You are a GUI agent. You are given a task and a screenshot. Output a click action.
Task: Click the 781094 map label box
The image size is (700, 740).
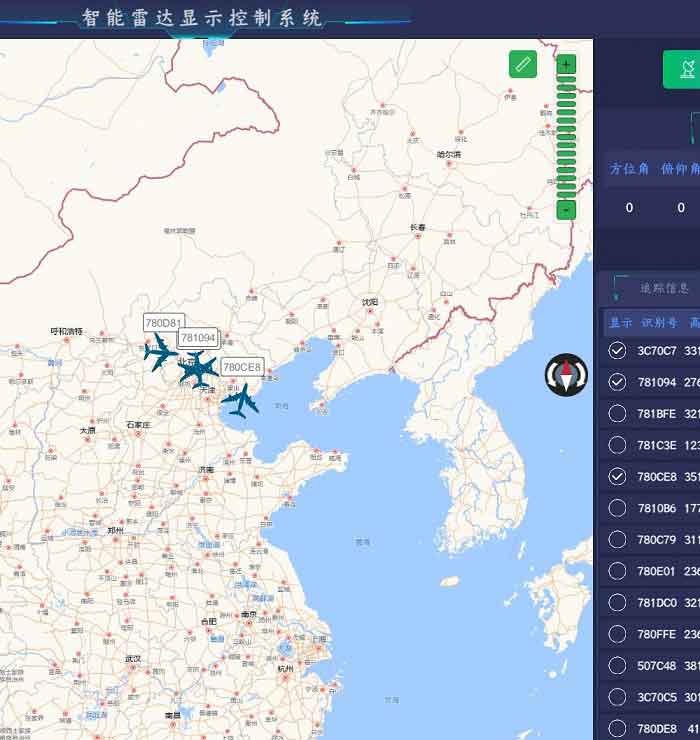[x=198, y=337]
